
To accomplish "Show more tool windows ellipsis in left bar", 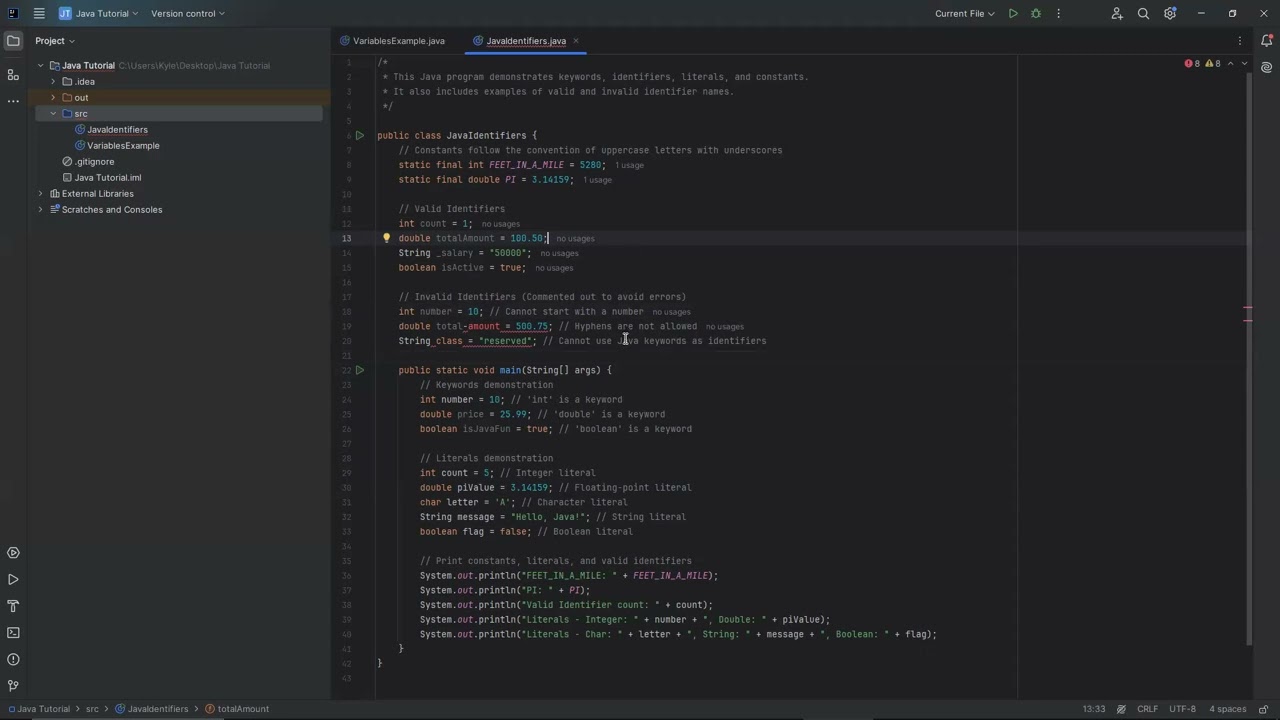I will [x=13, y=101].
